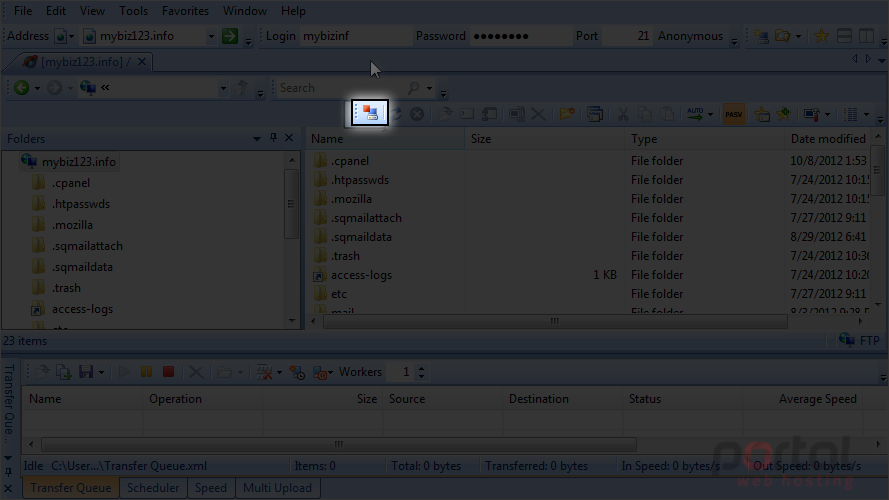Select the etc folder in the file list
Viewport: 889px width, 500px height.
[x=338, y=294]
